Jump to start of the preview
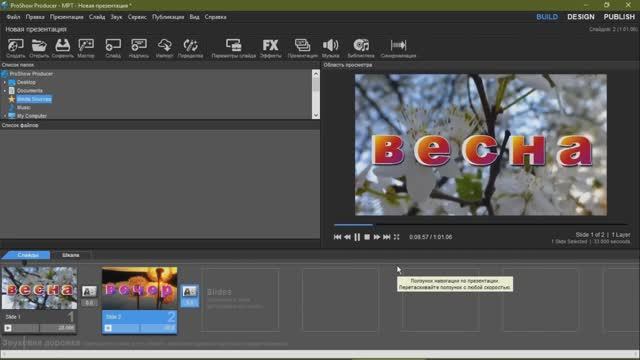Viewport: 640px width, 360px height. click(x=337, y=237)
